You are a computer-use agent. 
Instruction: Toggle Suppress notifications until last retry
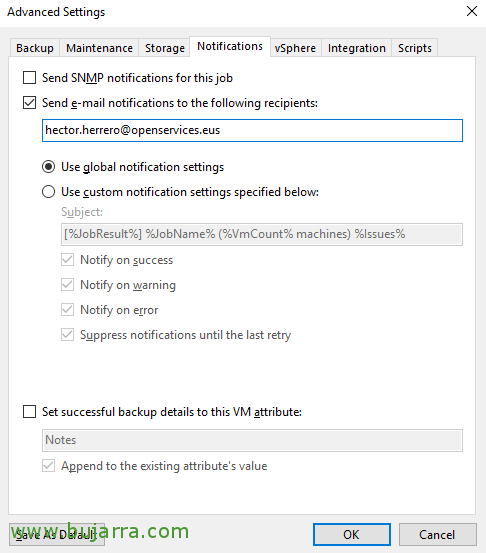[67, 335]
